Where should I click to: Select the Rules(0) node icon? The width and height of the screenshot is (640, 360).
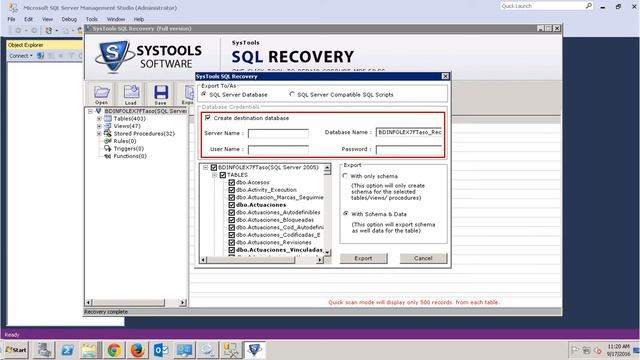(108, 141)
